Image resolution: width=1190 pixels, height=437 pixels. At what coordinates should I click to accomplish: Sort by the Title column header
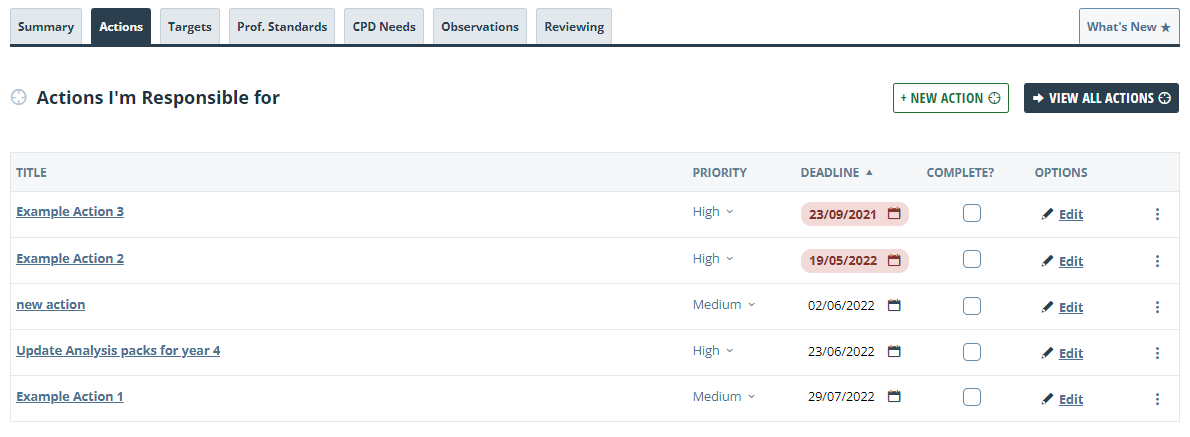(x=31, y=172)
